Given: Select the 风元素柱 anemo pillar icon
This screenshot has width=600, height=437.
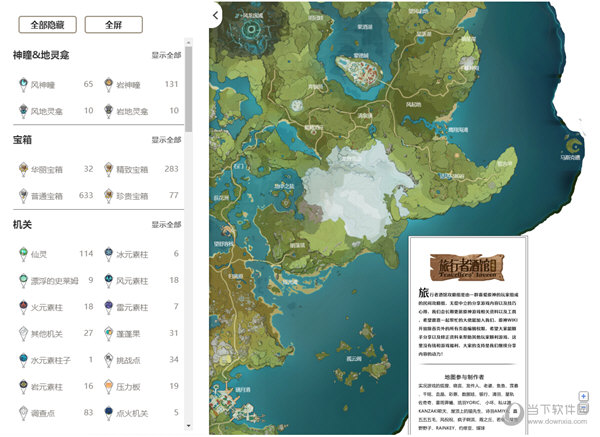Looking at the screenshot, I should click(x=109, y=280).
